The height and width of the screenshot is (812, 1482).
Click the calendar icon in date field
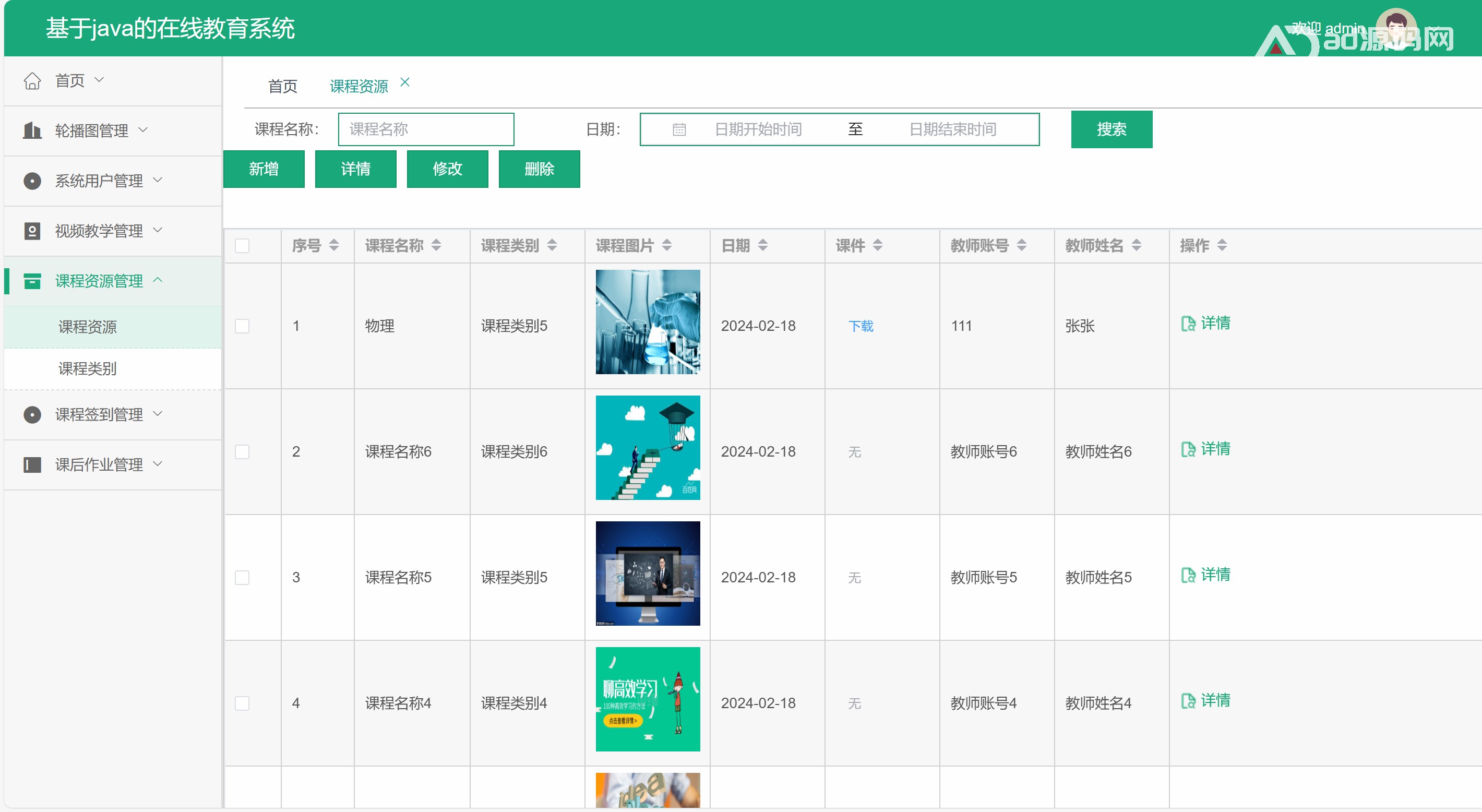point(679,129)
